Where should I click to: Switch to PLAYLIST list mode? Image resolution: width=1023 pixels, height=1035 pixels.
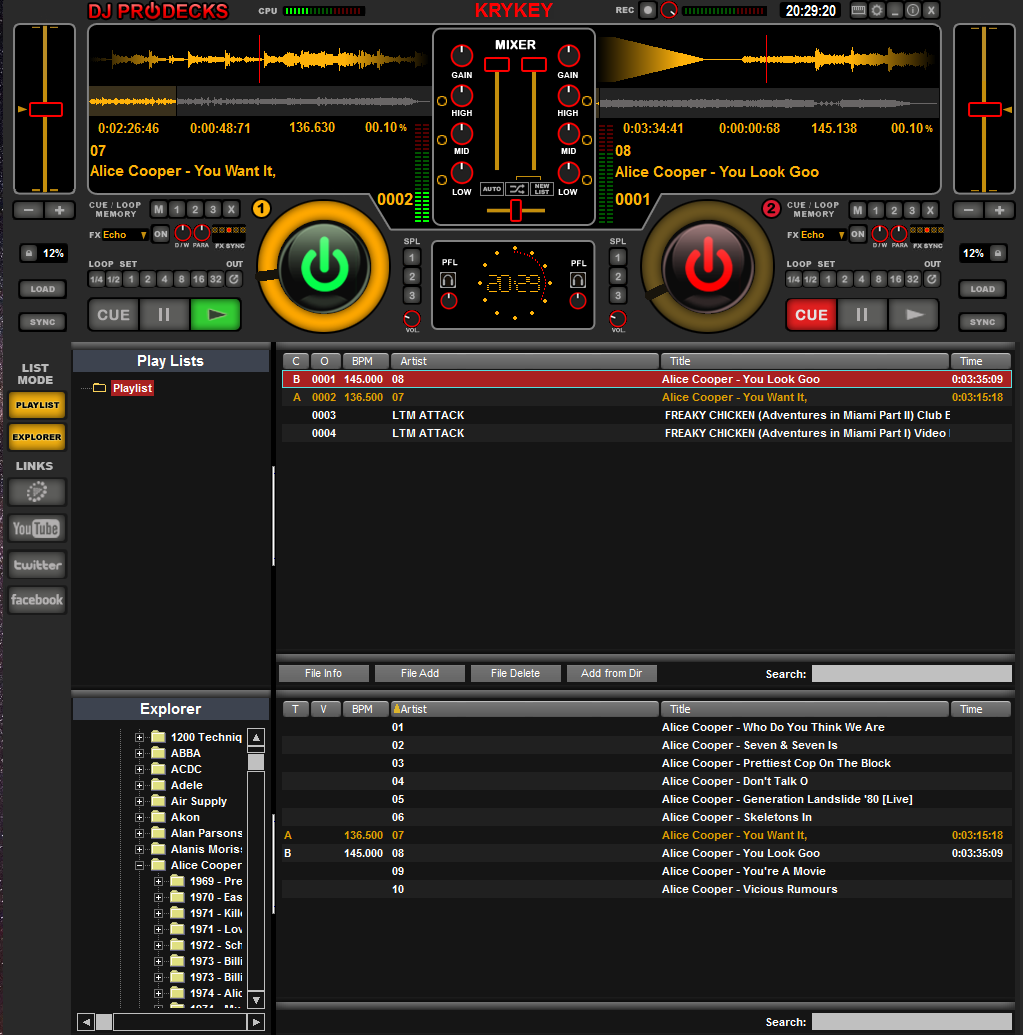point(37,405)
